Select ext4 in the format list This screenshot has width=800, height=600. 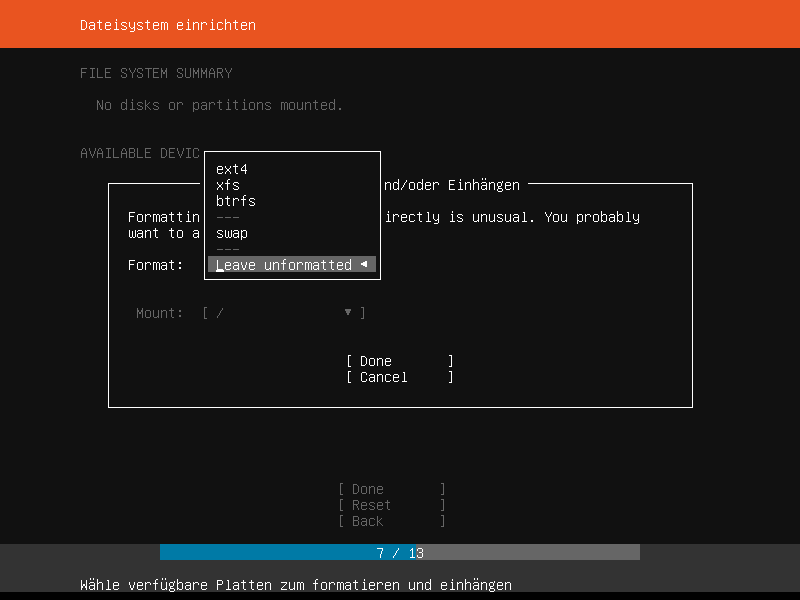point(232,169)
